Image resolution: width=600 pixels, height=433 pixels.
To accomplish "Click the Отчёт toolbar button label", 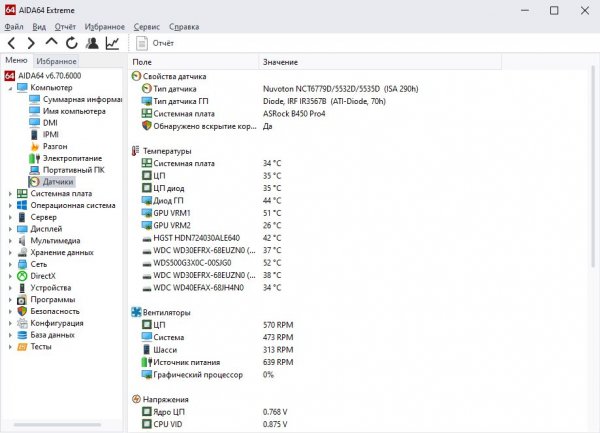I will (x=163, y=43).
